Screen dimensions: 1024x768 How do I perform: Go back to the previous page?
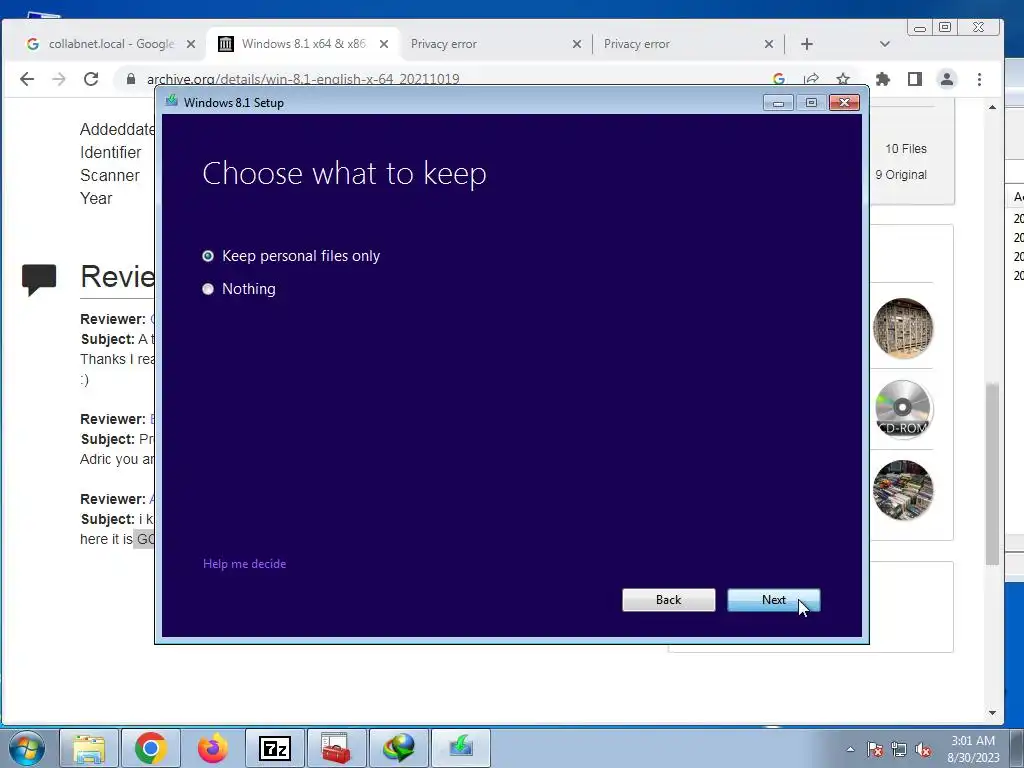pos(27,79)
